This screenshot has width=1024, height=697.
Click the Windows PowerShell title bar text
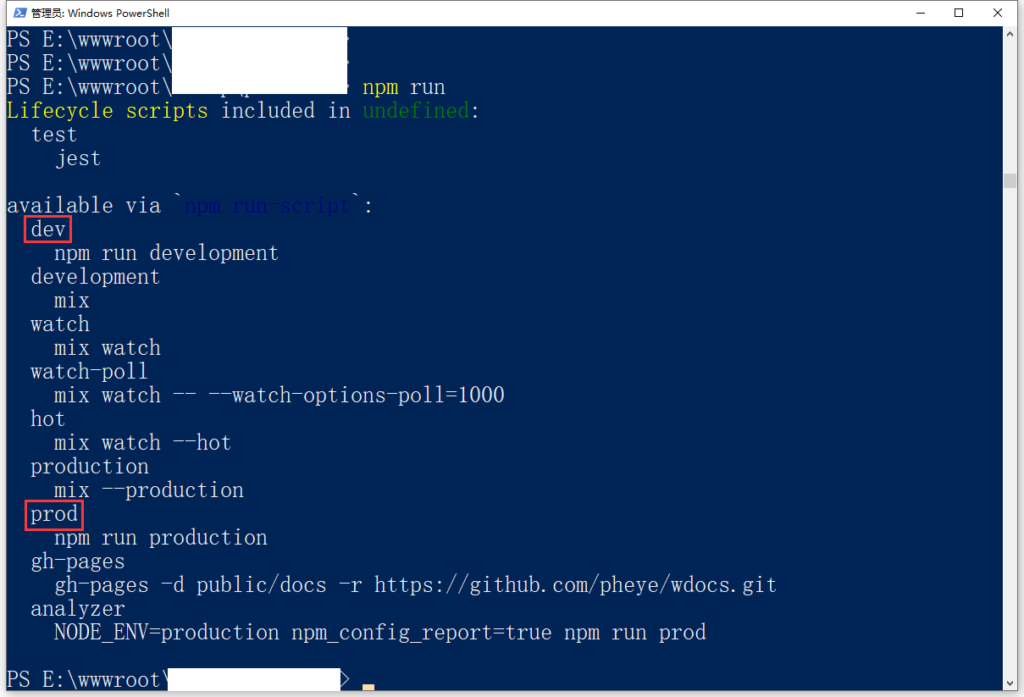pyautogui.click(x=100, y=13)
